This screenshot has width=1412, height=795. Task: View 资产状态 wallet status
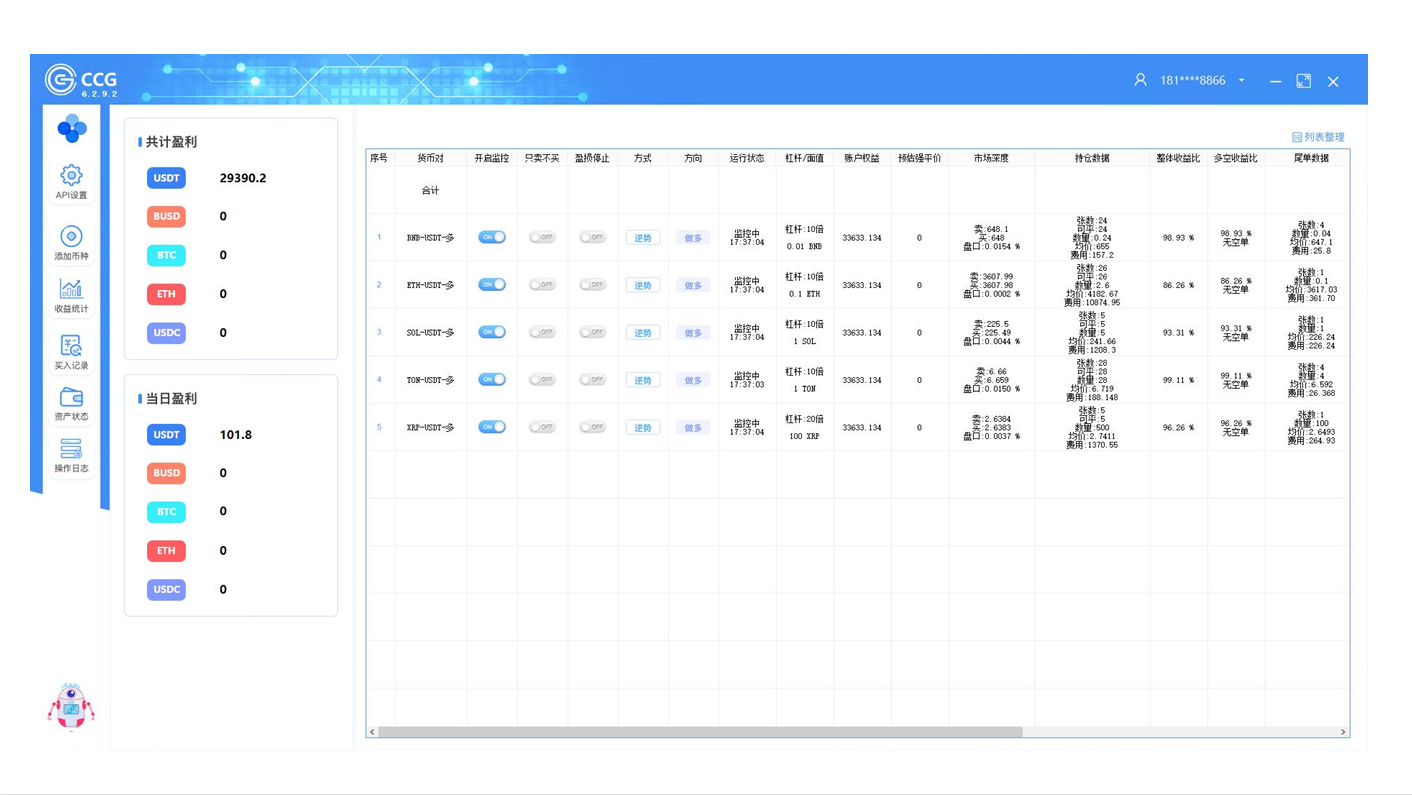(71, 402)
